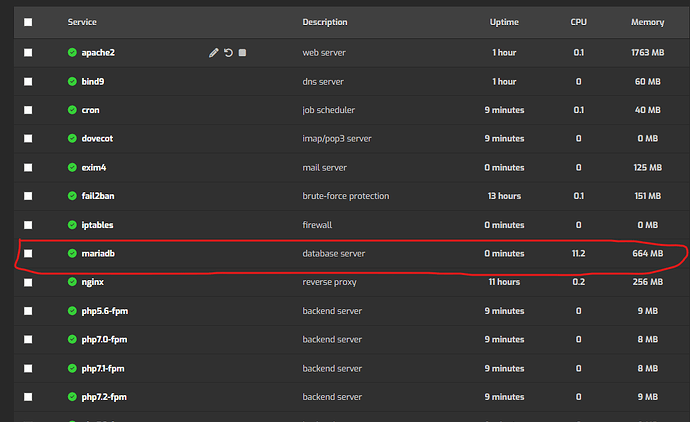Click the 'job scheduler' description text
The width and height of the screenshot is (690, 422).
tap(329, 110)
